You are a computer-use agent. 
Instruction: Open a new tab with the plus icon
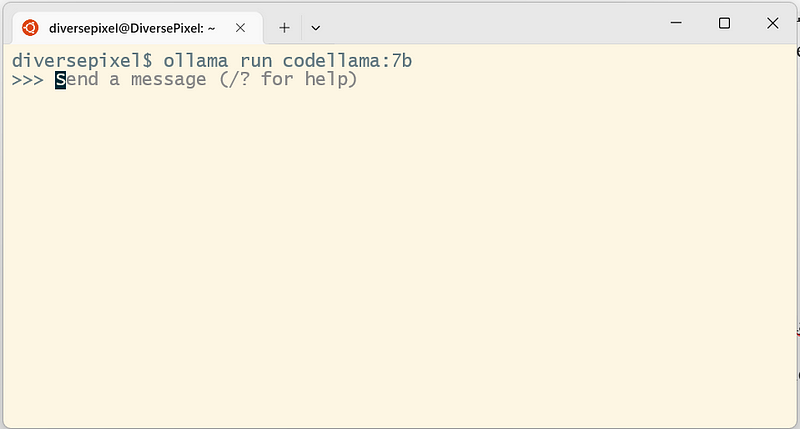click(x=284, y=28)
